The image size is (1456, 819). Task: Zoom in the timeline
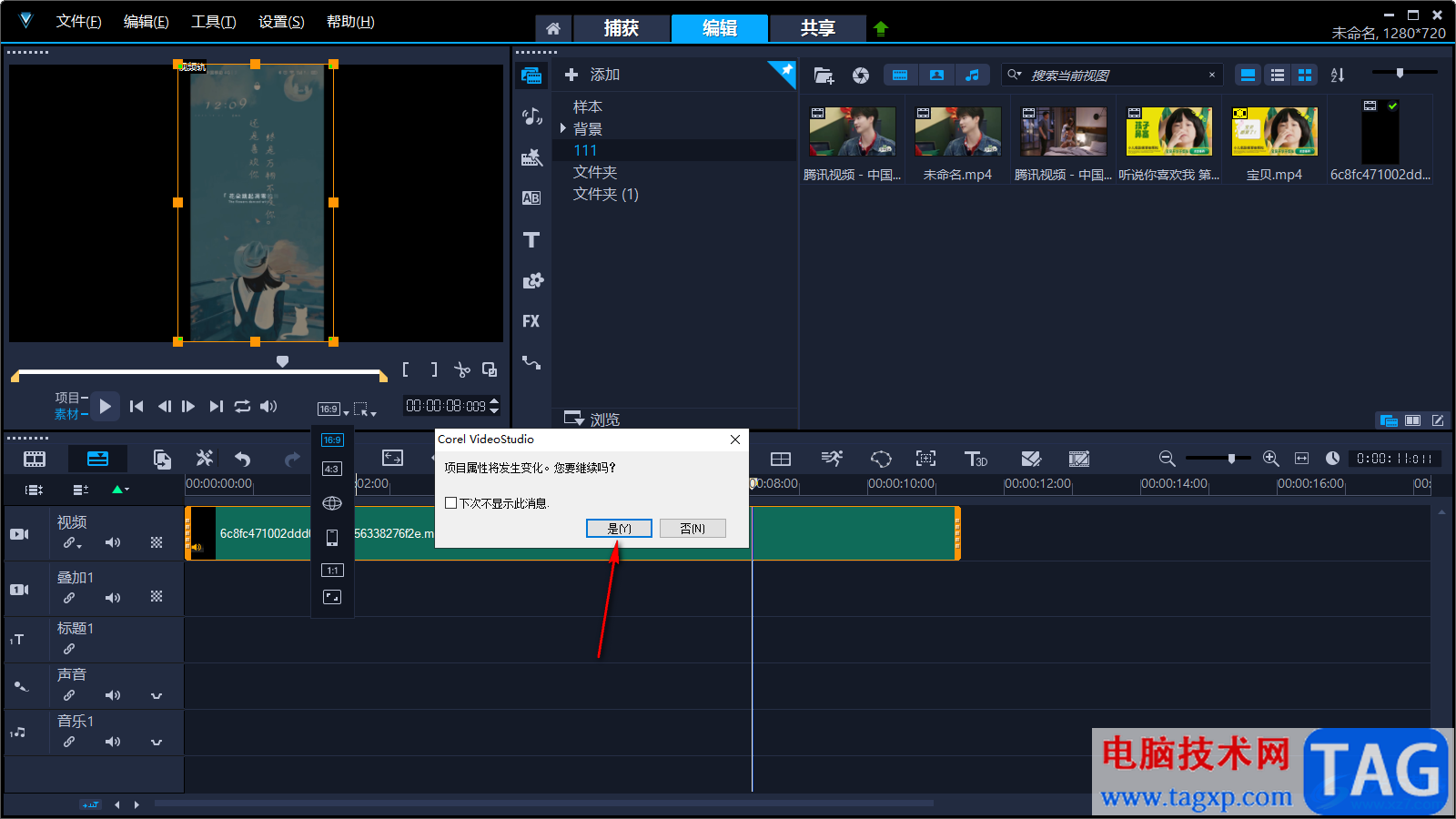click(x=1271, y=459)
